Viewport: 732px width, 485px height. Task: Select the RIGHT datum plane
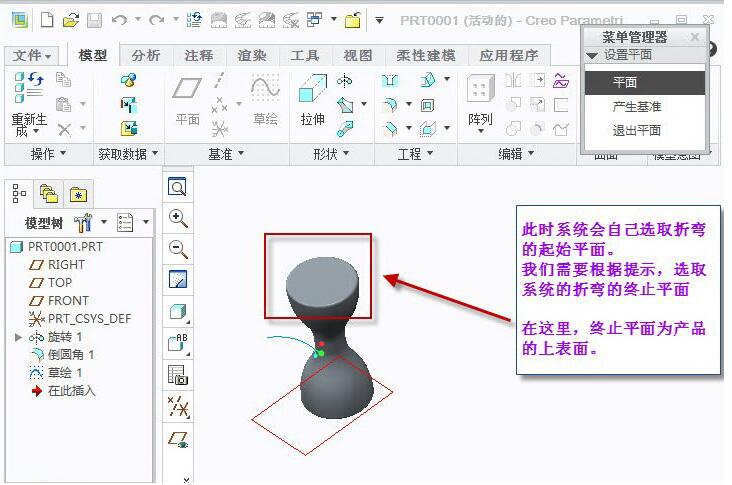click(56, 265)
